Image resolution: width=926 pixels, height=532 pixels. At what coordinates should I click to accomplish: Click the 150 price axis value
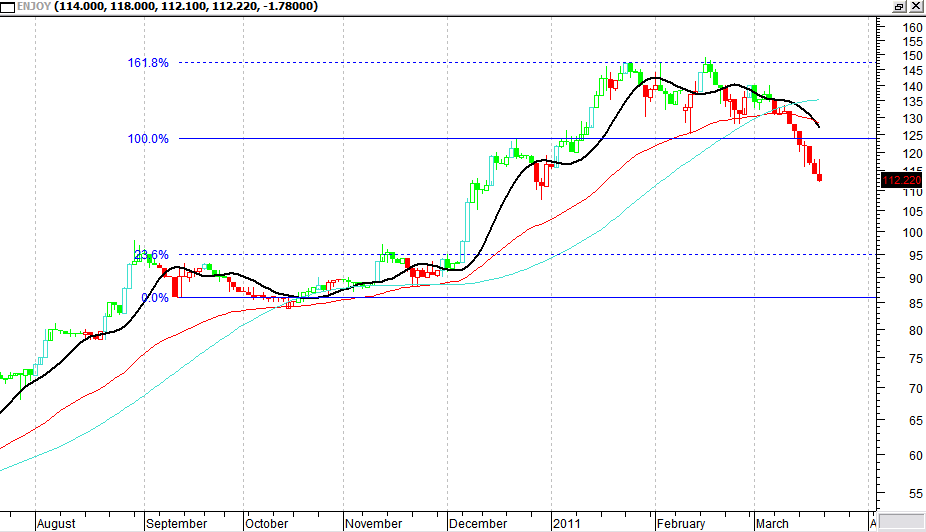click(x=912, y=56)
